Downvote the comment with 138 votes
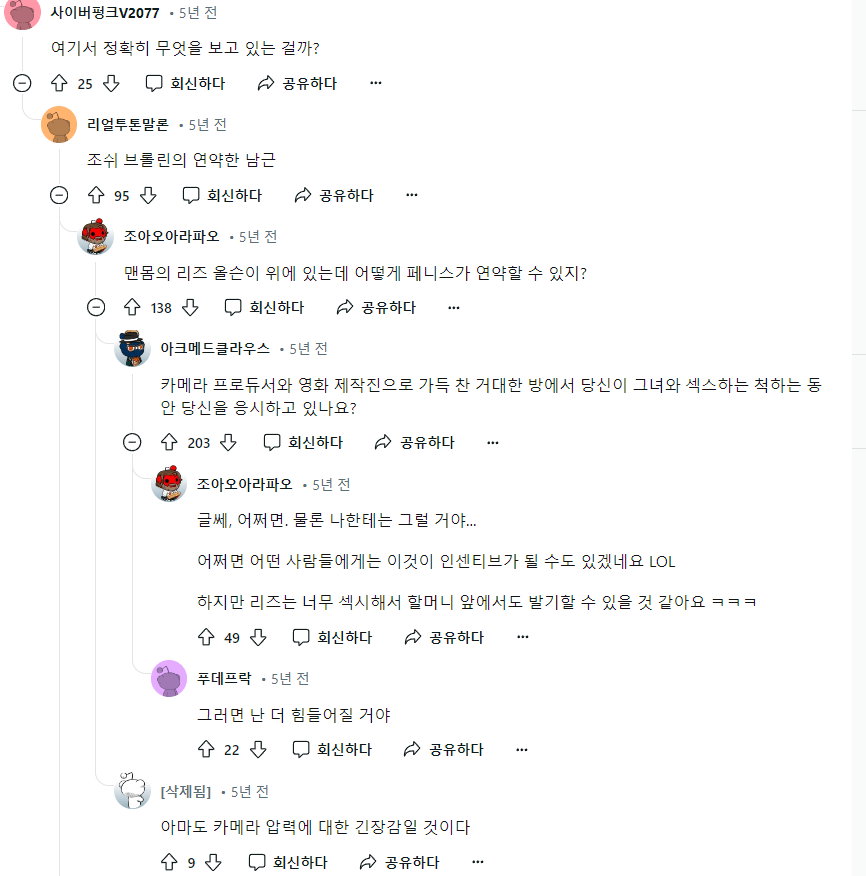This screenshot has width=866, height=876. (190, 308)
